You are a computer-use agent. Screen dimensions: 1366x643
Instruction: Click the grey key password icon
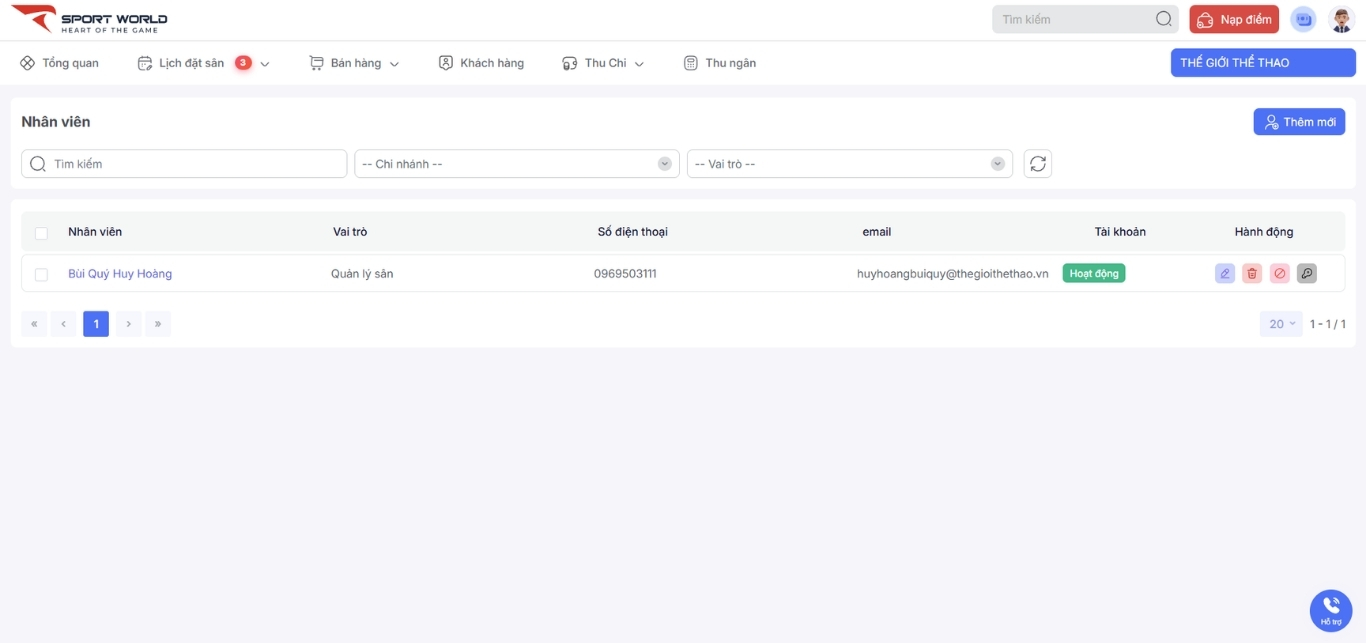(x=1306, y=273)
